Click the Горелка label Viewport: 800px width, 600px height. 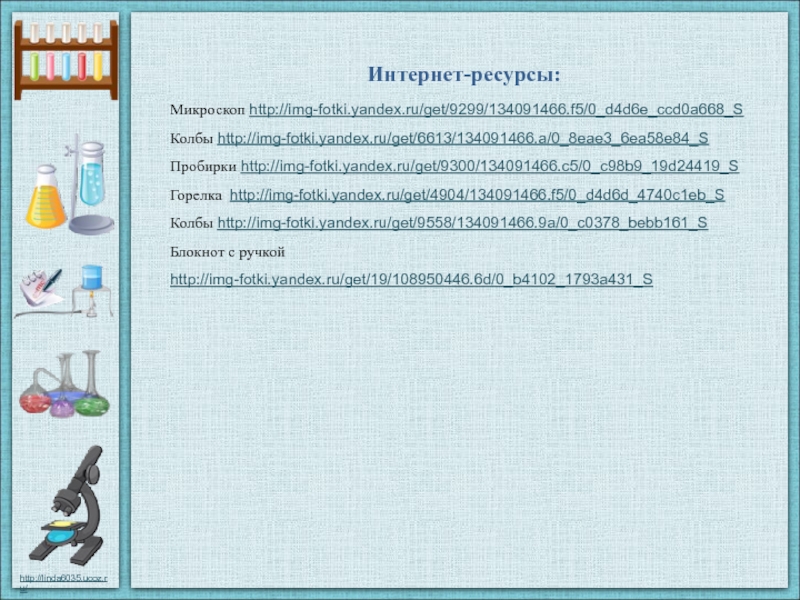click(196, 195)
